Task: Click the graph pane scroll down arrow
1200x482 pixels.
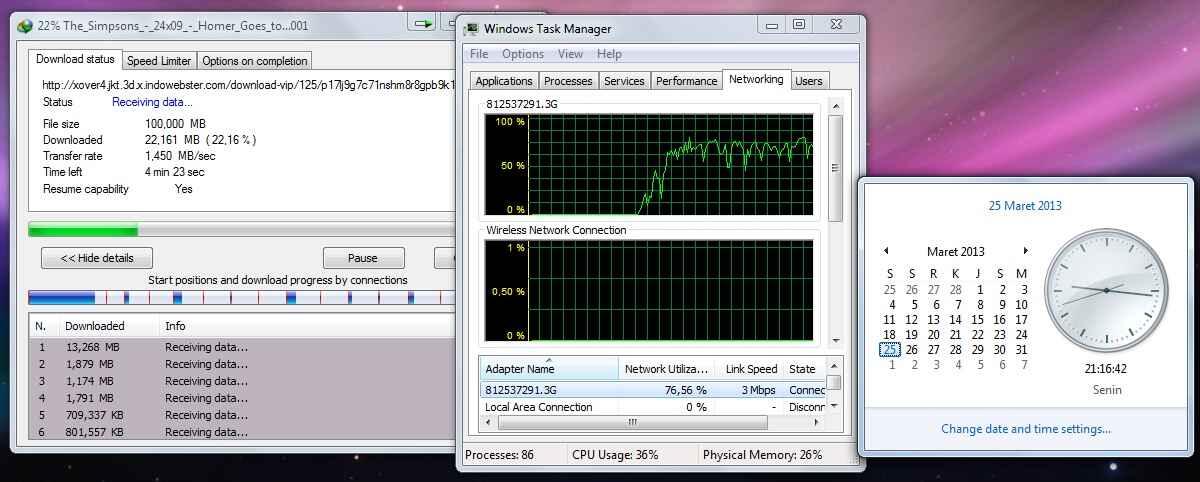Action: pos(835,340)
